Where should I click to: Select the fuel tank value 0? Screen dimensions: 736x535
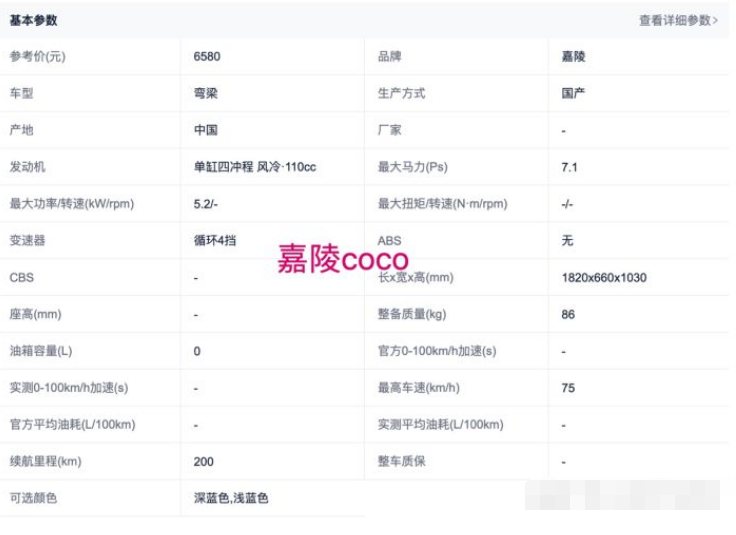(197, 351)
